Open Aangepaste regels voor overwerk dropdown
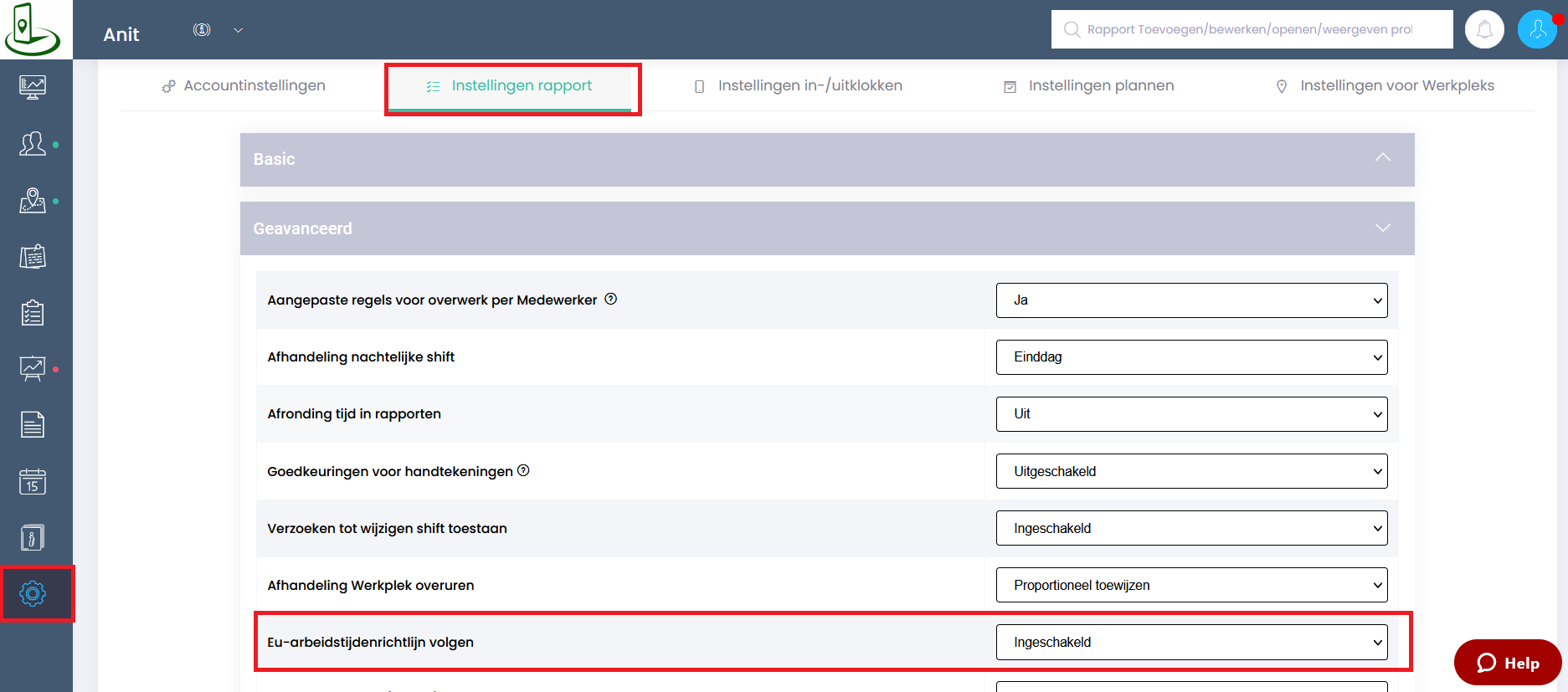Viewport: 1568px width, 692px height. coord(1190,300)
